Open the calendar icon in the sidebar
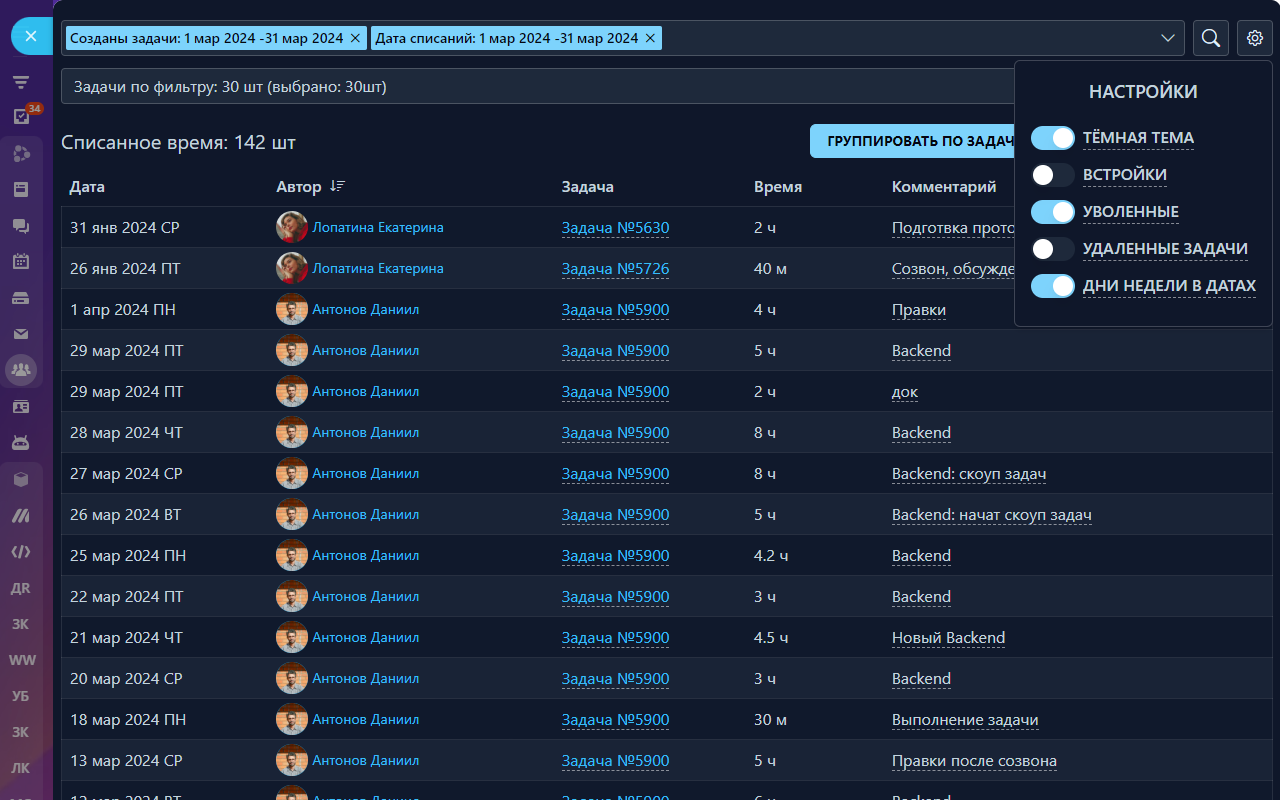 [x=21, y=262]
